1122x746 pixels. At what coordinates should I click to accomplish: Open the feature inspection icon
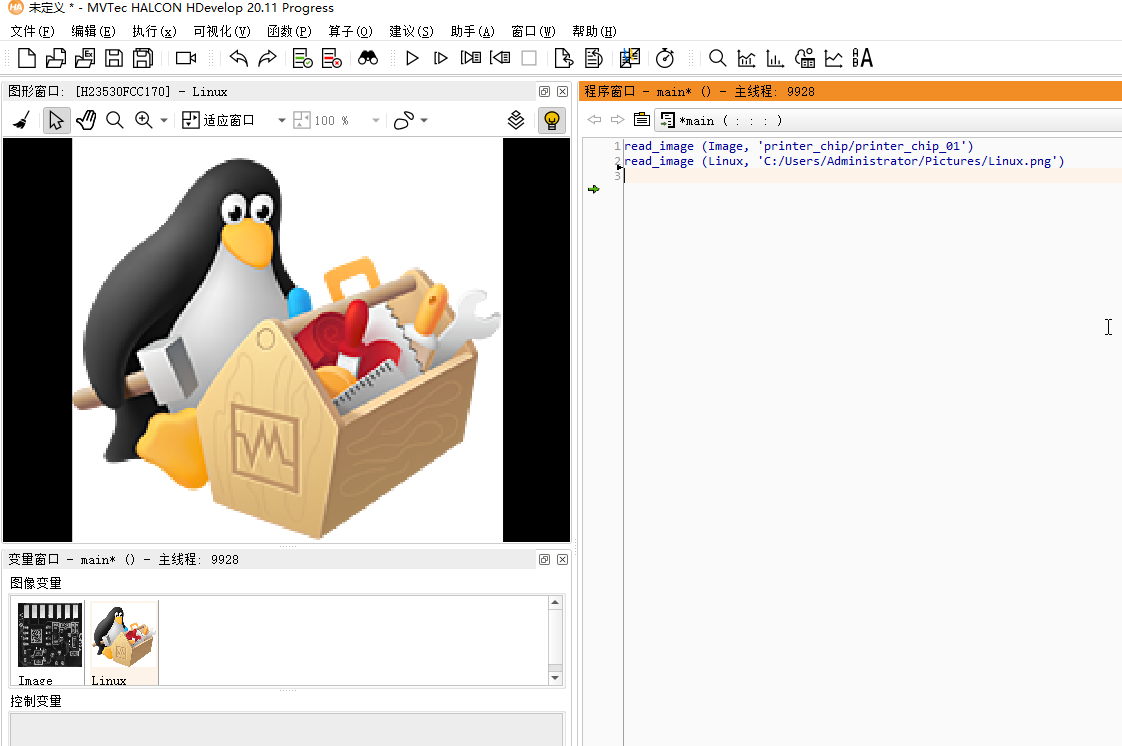804,58
